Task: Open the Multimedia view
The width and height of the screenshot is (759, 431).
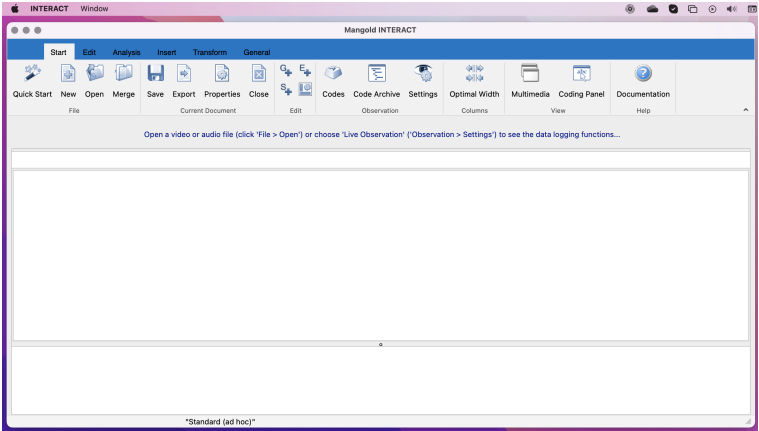Action: click(x=530, y=81)
